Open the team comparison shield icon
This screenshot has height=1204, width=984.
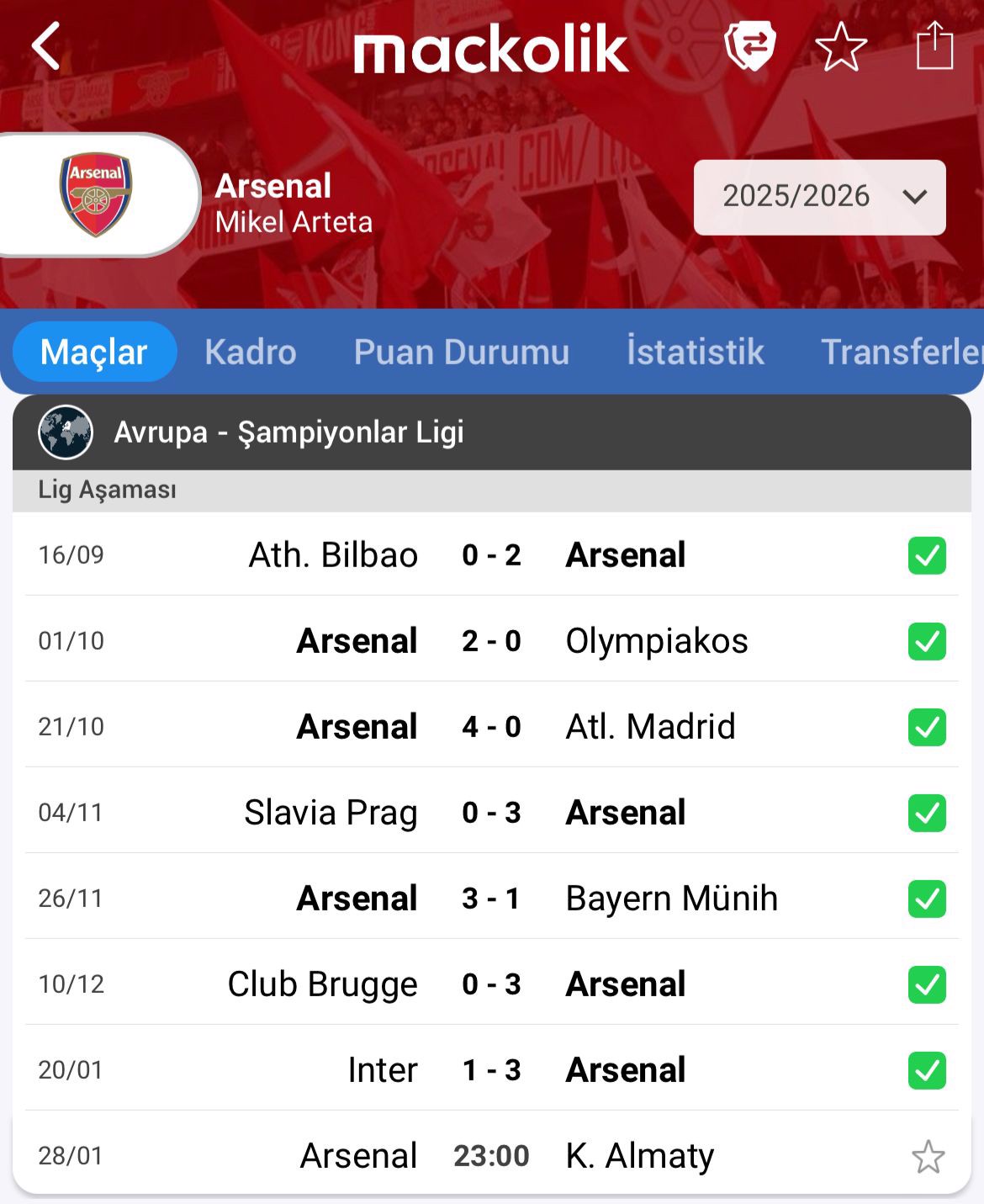click(x=749, y=46)
